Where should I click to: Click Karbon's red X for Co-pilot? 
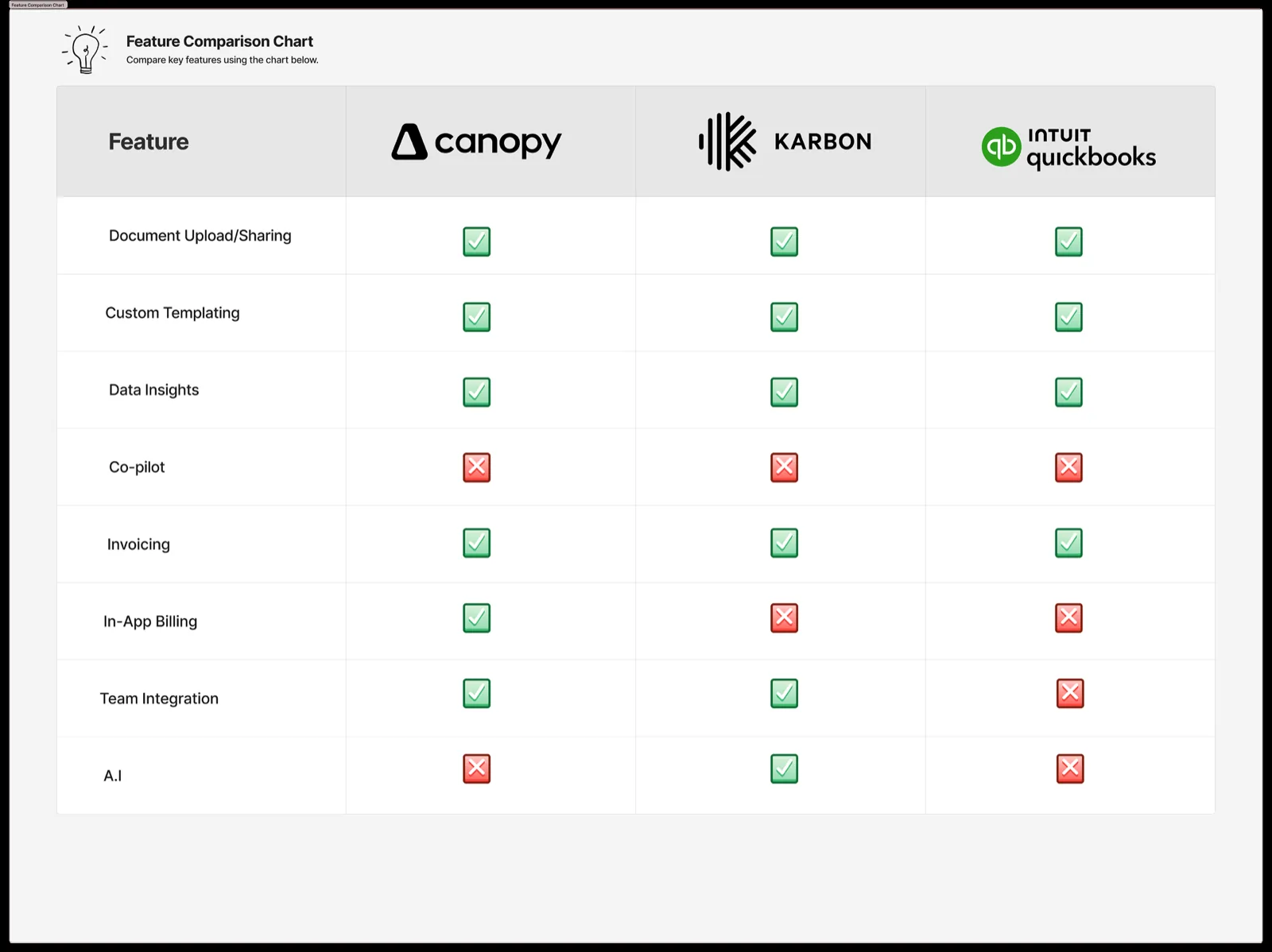coord(784,467)
